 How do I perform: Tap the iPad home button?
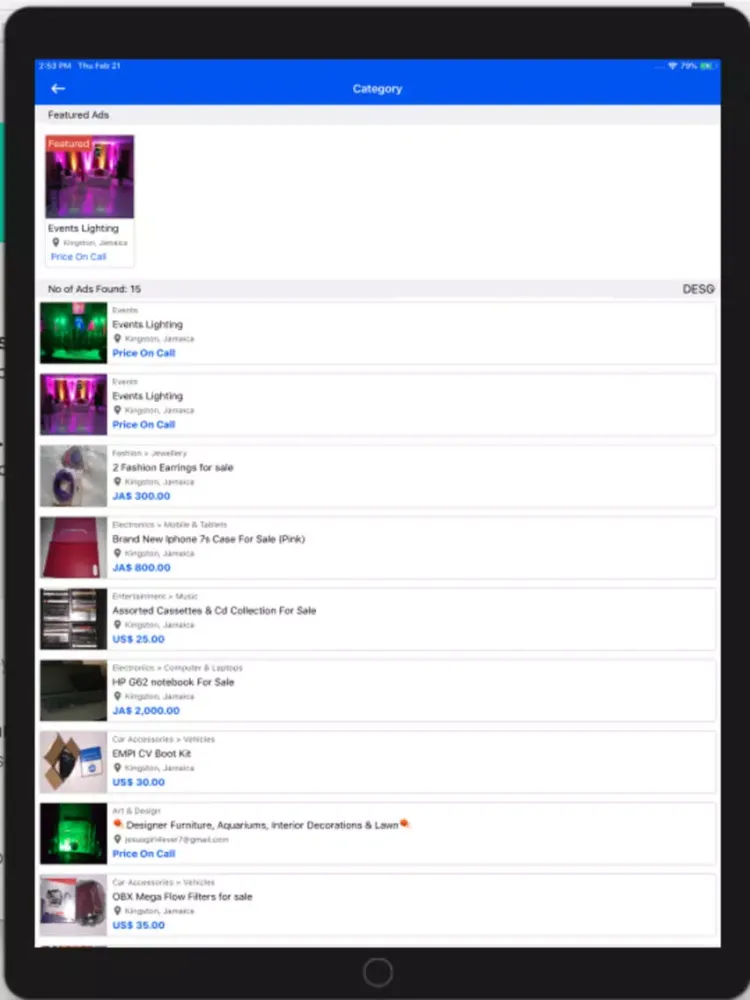point(378,973)
